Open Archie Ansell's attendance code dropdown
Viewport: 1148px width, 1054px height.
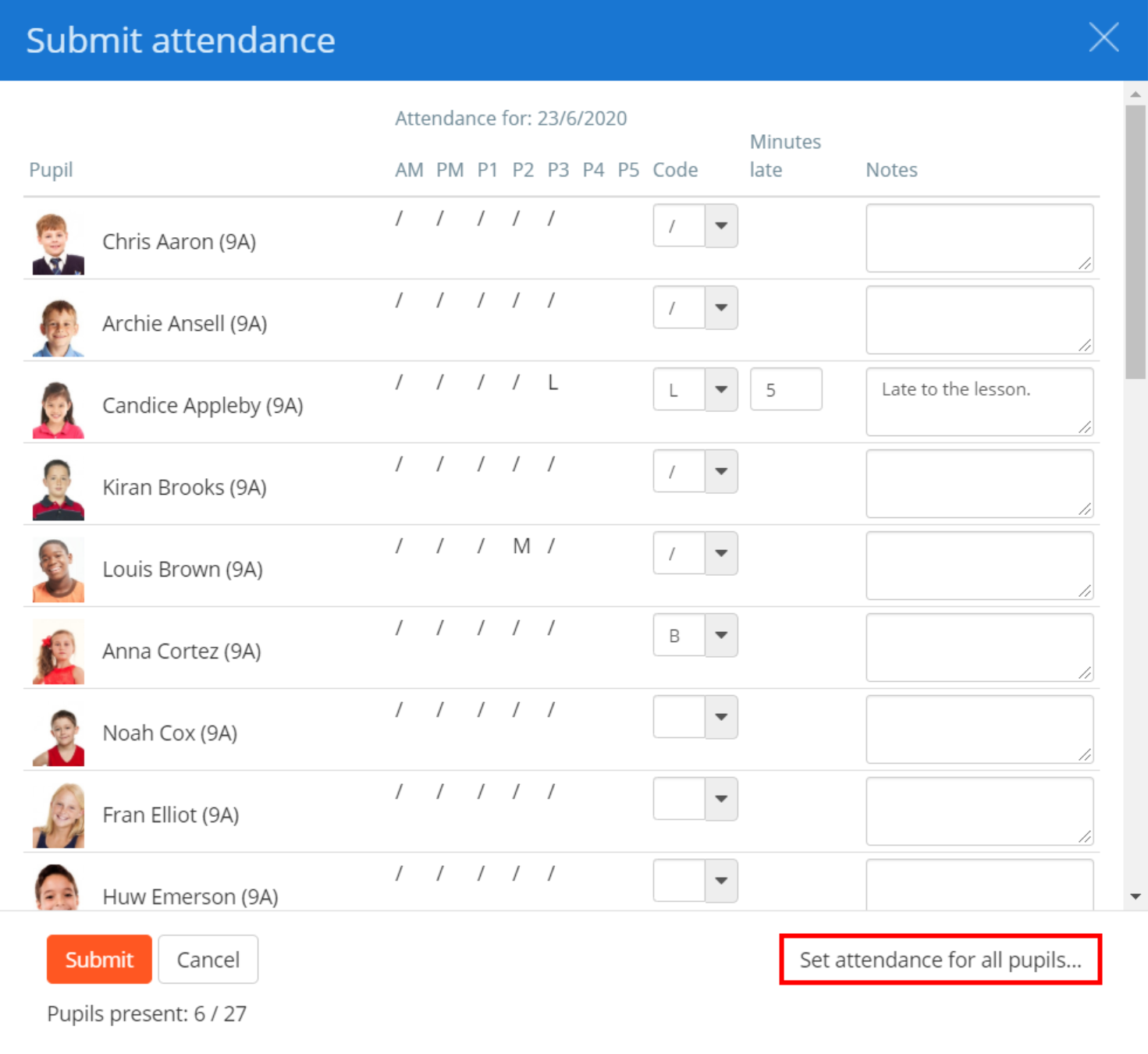coord(720,307)
